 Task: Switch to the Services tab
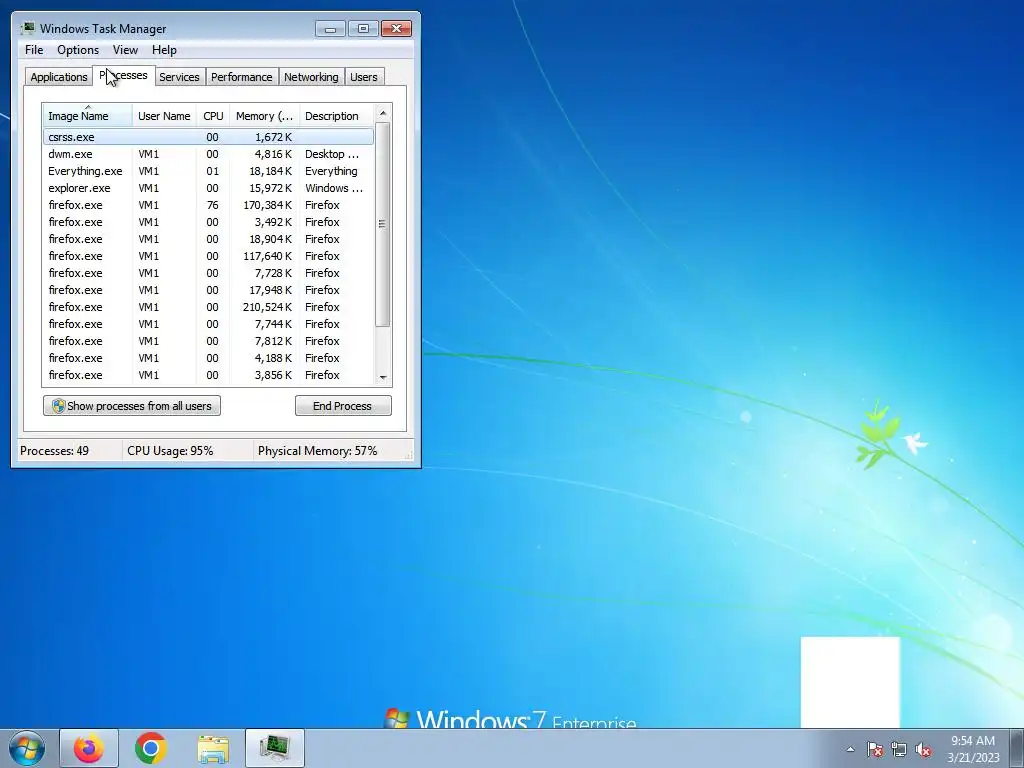pos(180,77)
